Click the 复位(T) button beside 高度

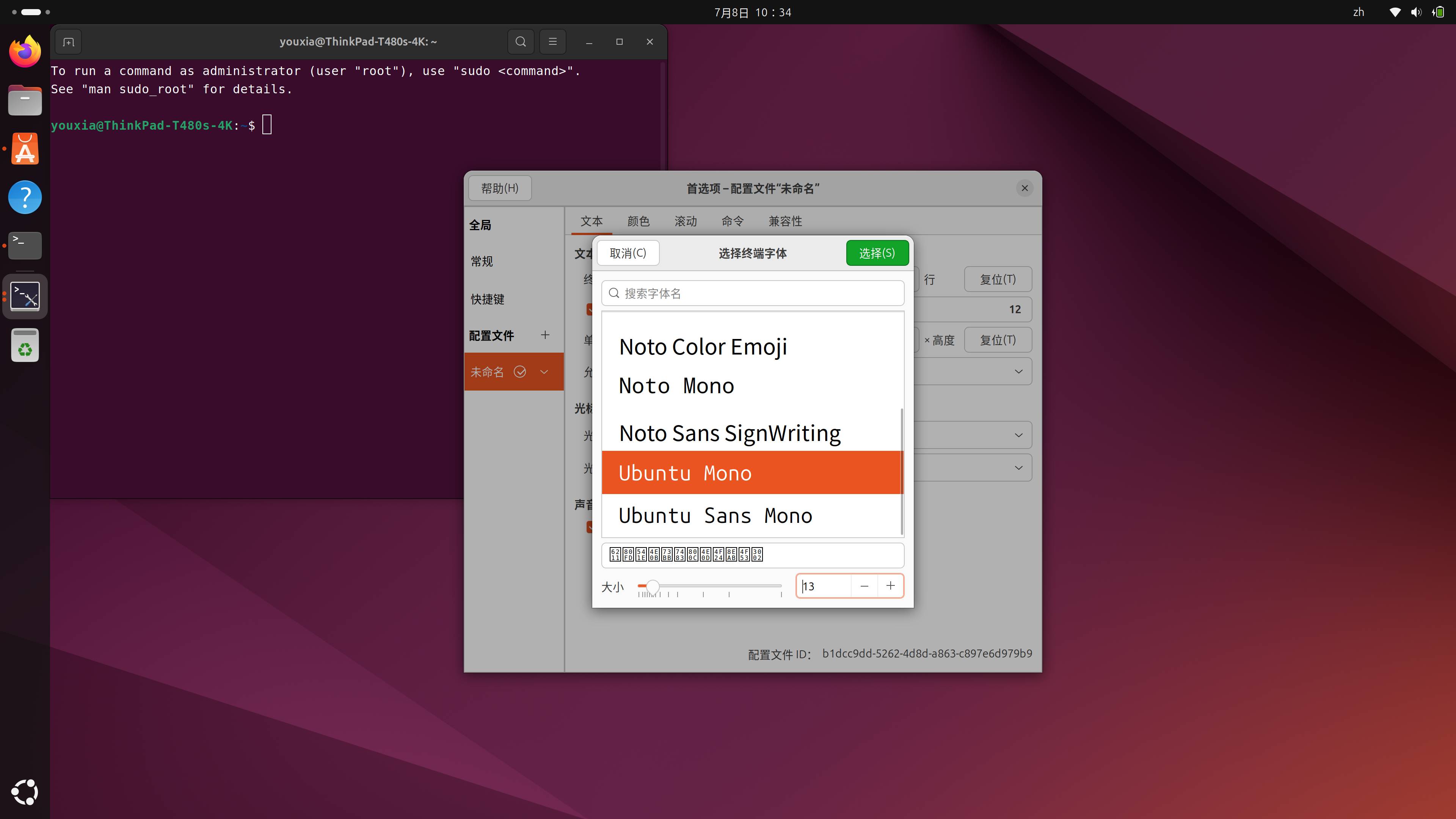pyautogui.click(x=998, y=340)
